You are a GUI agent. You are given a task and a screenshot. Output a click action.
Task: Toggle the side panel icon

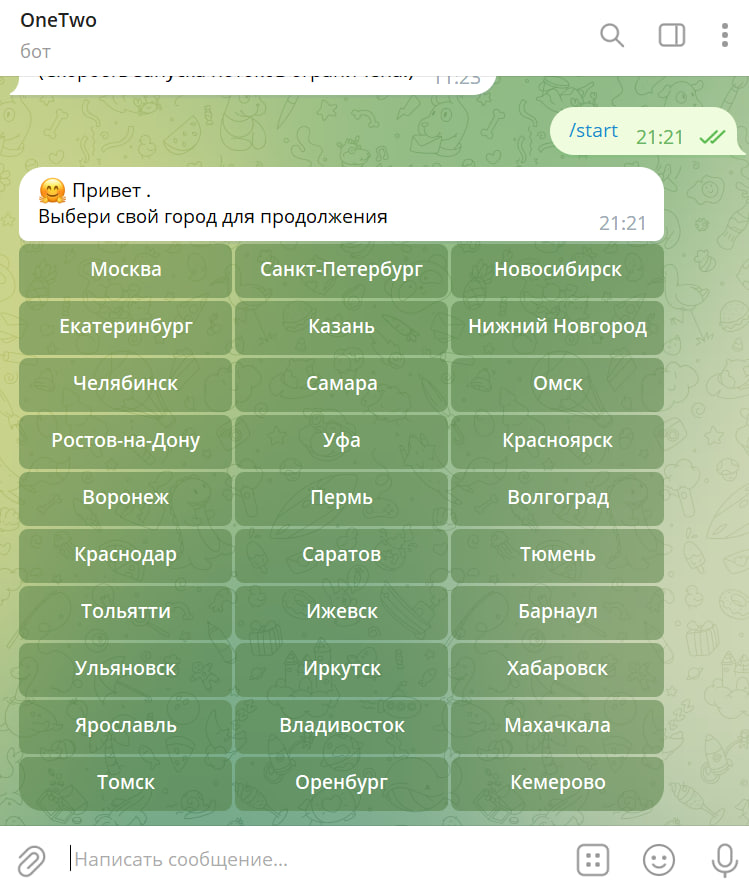671,35
